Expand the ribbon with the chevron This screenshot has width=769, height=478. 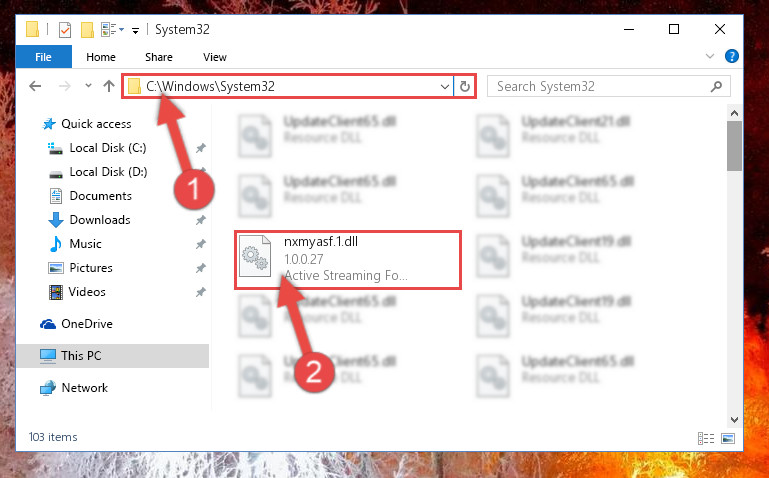coord(709,56)
